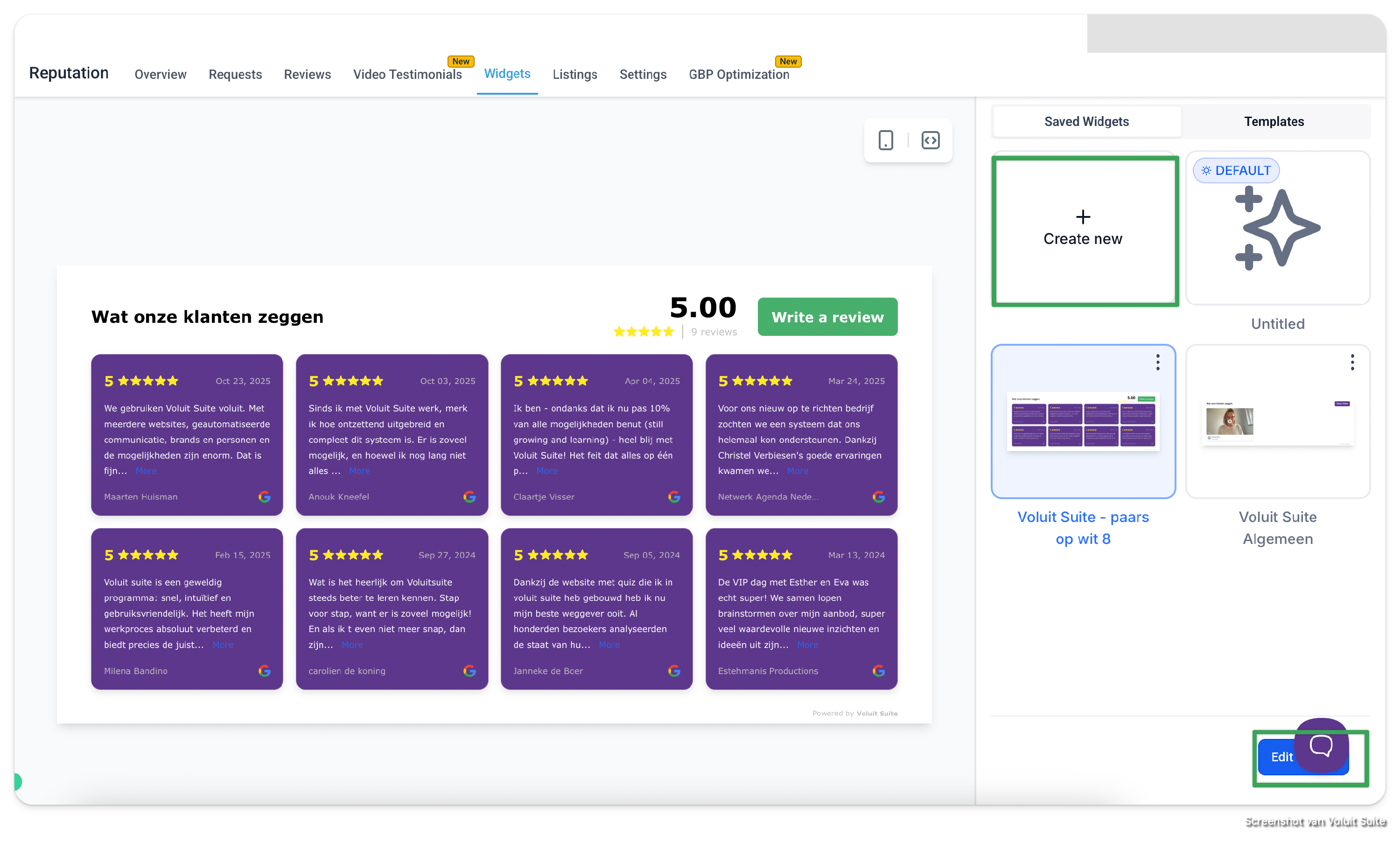Image resolution: width=1400 pixels, height=842 pixels.
Task: Click Google icon on Maarten Huisman review
Action: pos(265,497)
